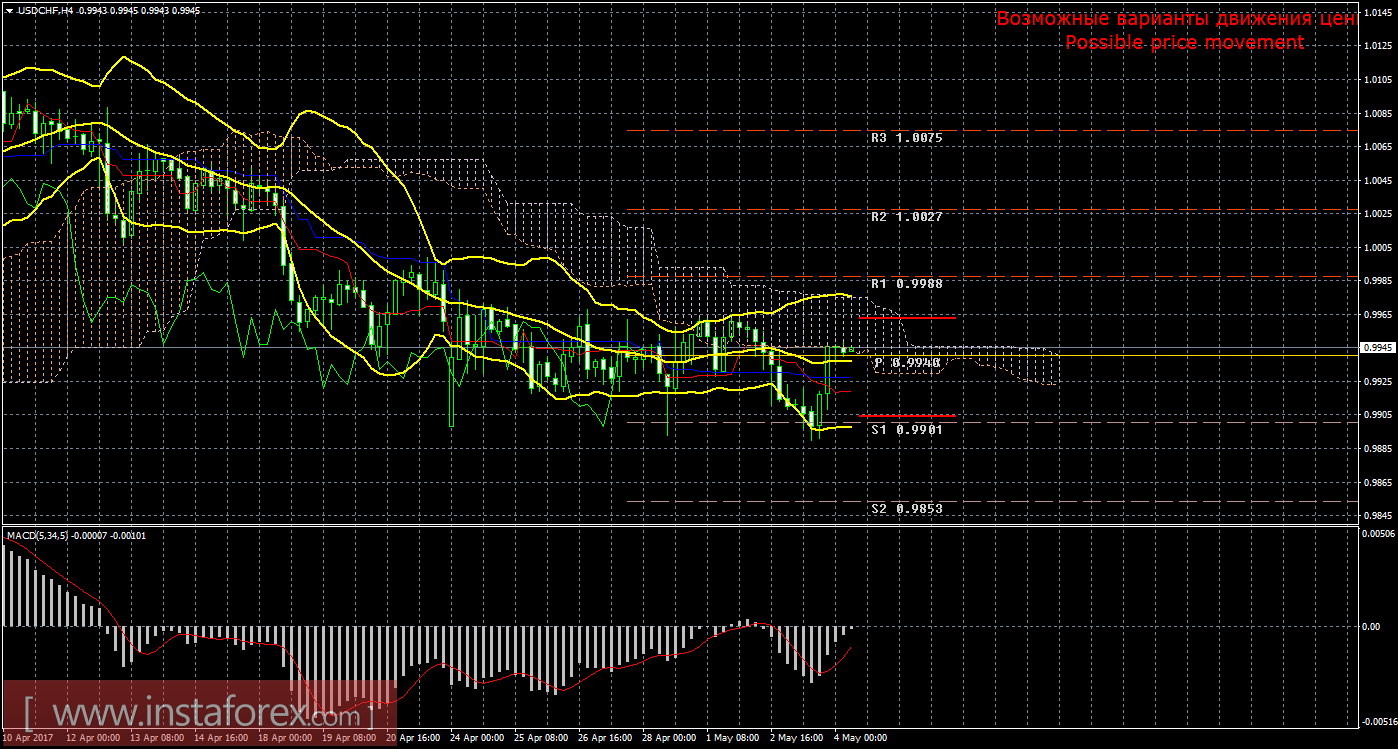Click the current price tag 0.9945

(x=1377, y=348)
